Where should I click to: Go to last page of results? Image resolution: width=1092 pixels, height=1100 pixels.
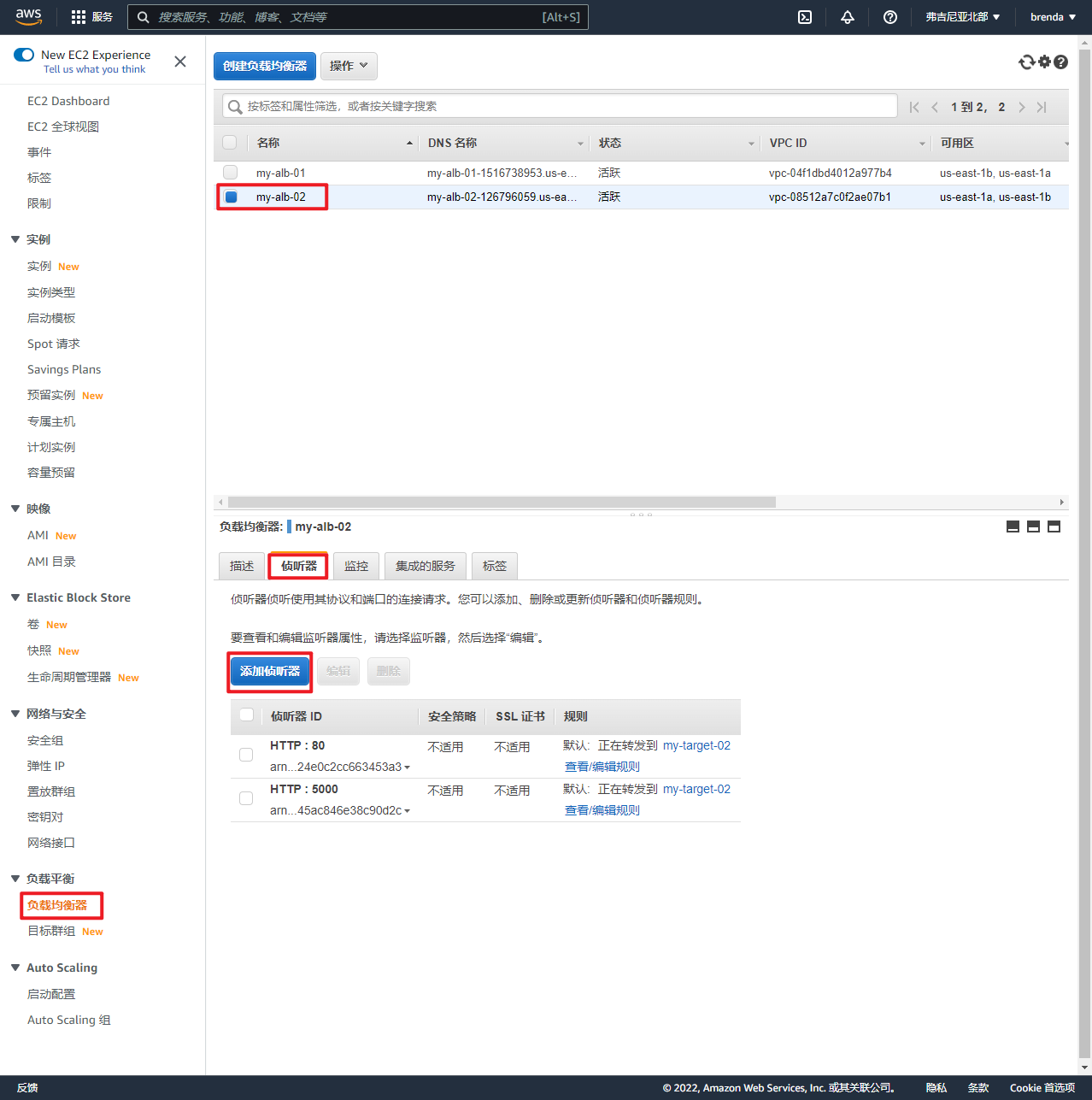1042,107
